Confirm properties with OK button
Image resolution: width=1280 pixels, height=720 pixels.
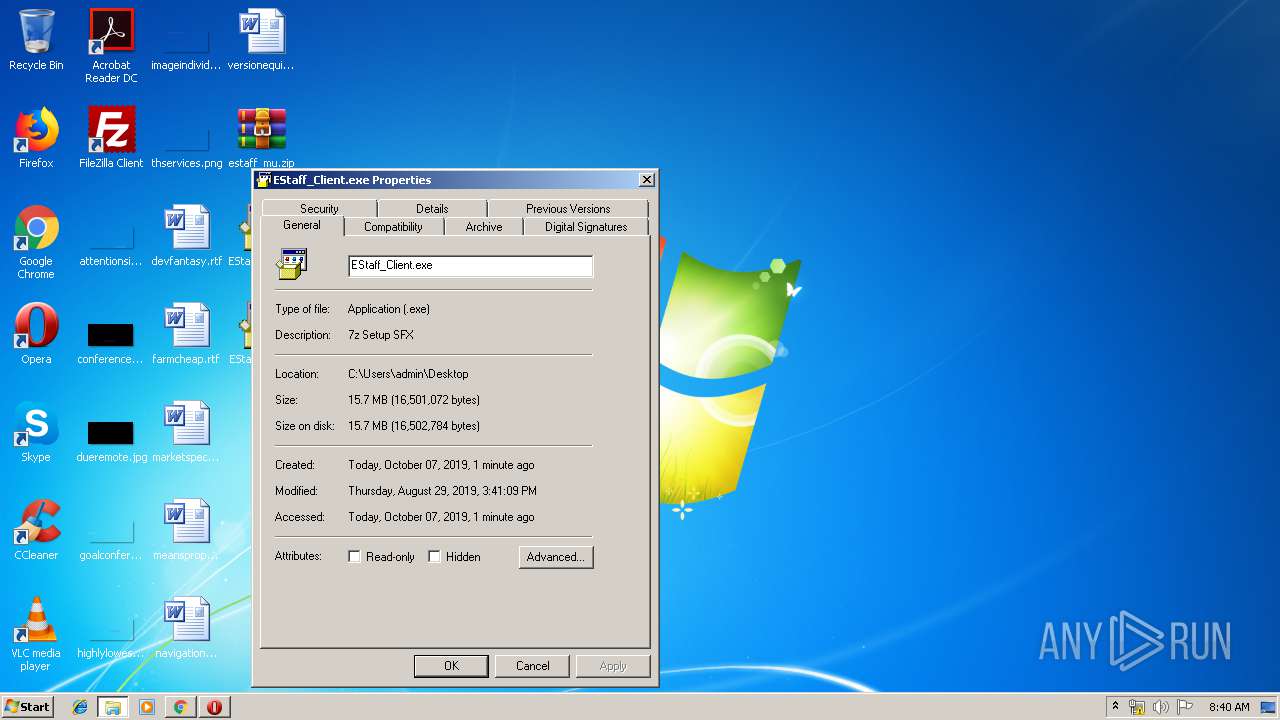click(451, 666)
